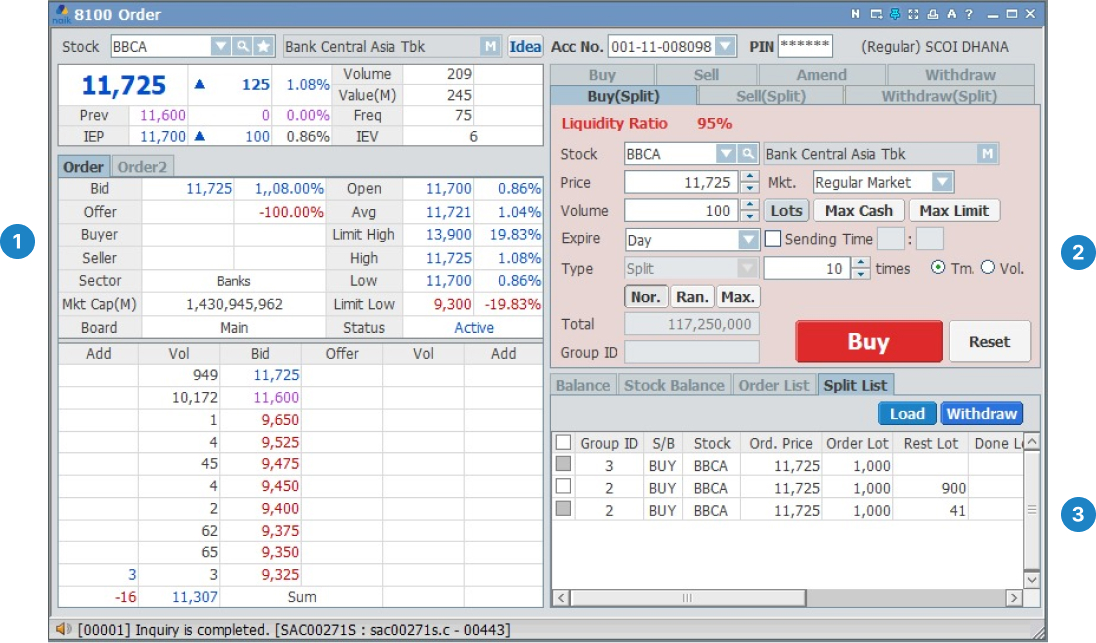Open help via the question mark icon
1096x643 pixels.
click(x=969, y=14)
